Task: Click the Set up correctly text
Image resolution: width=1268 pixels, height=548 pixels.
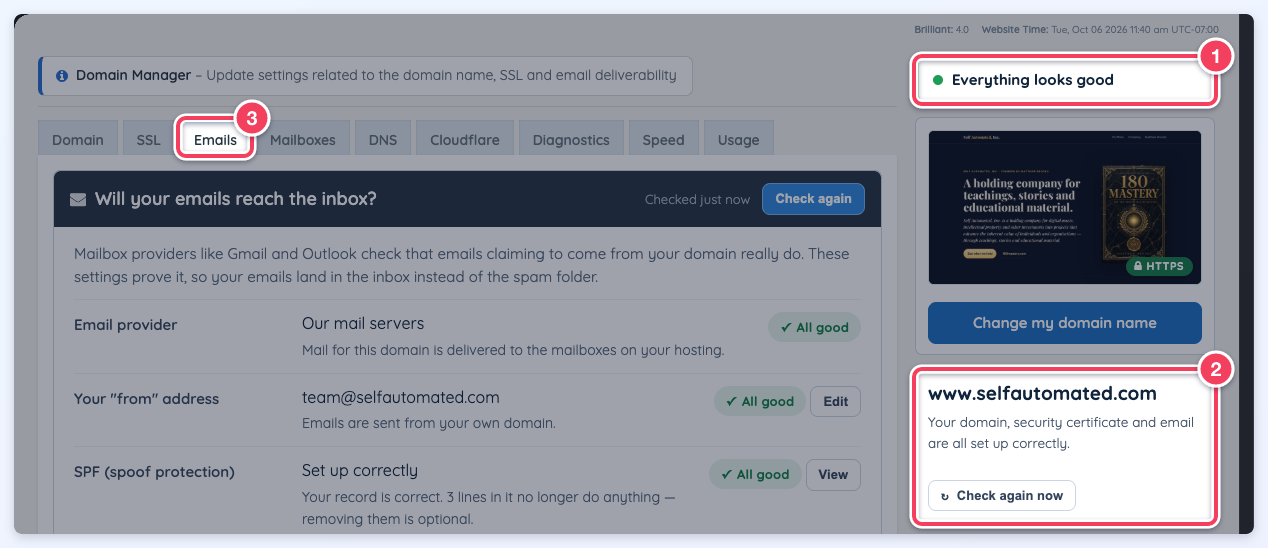Action: tap(360, 471)
